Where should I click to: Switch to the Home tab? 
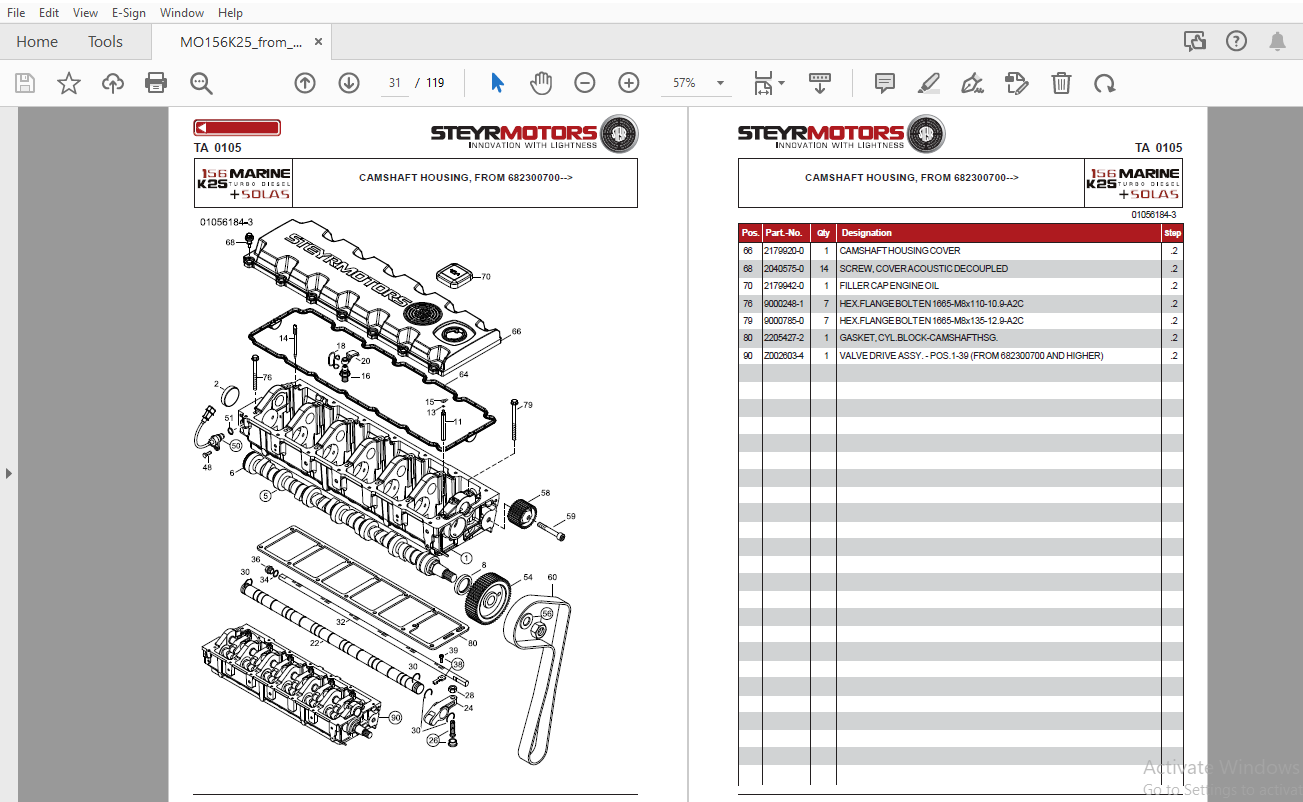coord(37,42)
